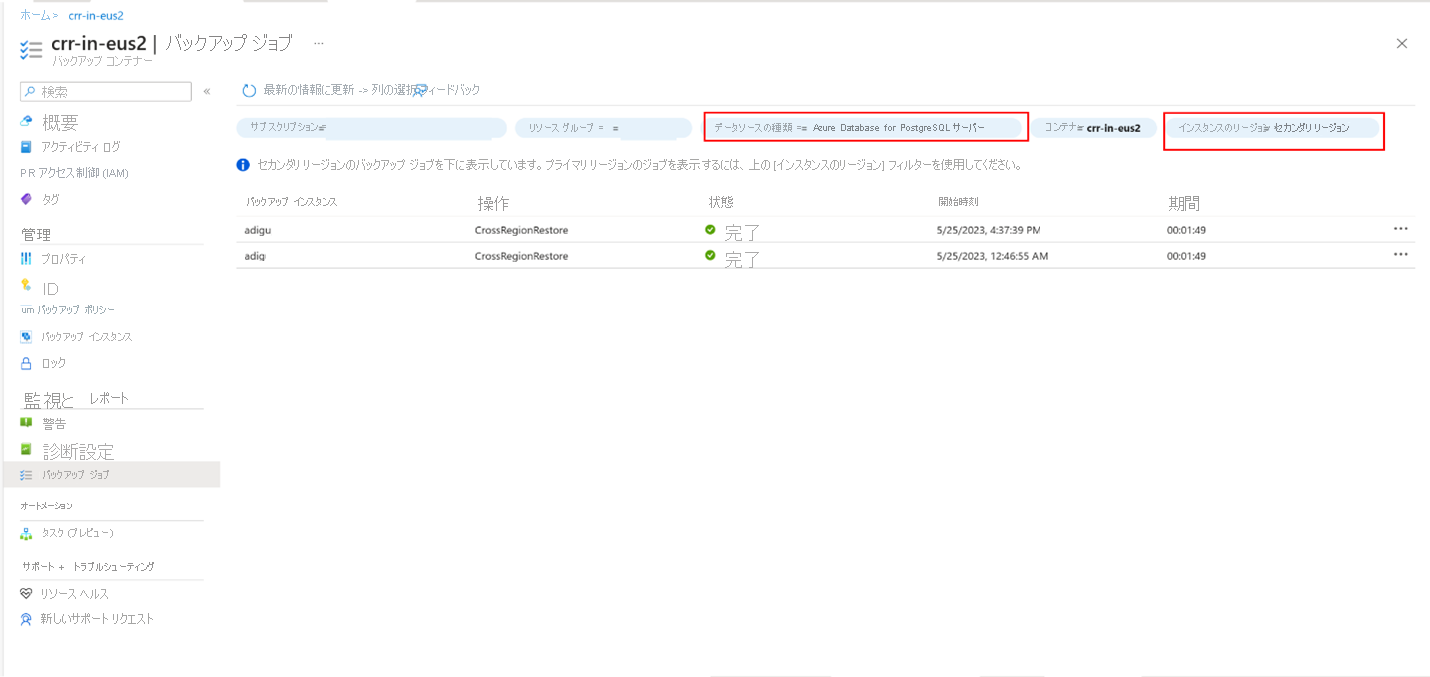Open 概要 overview from the sidebar
The height and width of the screenshot is (677, 1430).
(59, 123)
